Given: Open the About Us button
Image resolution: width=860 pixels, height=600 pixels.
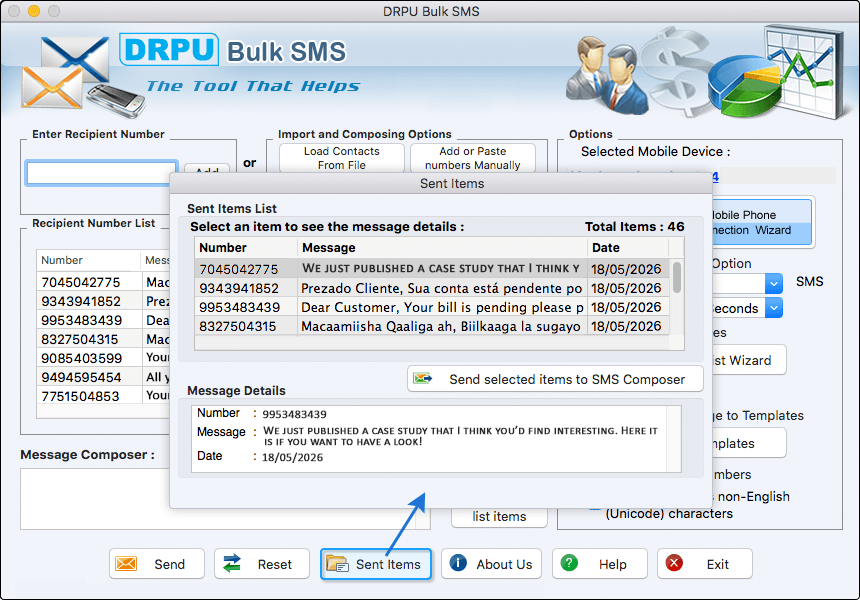Looking at the screenshot, I should point(491,564).
